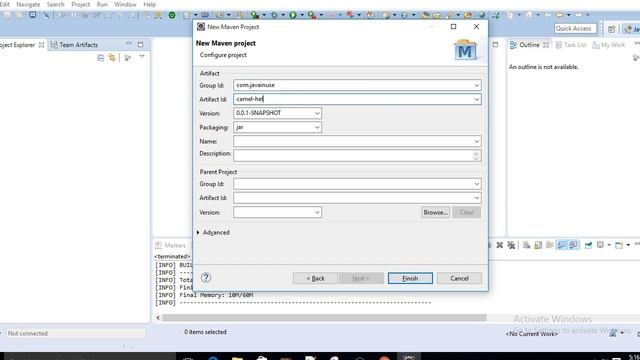Open the Debug launch dropdown arrow
Screen dimensions: 640x360
pos(283,15)
